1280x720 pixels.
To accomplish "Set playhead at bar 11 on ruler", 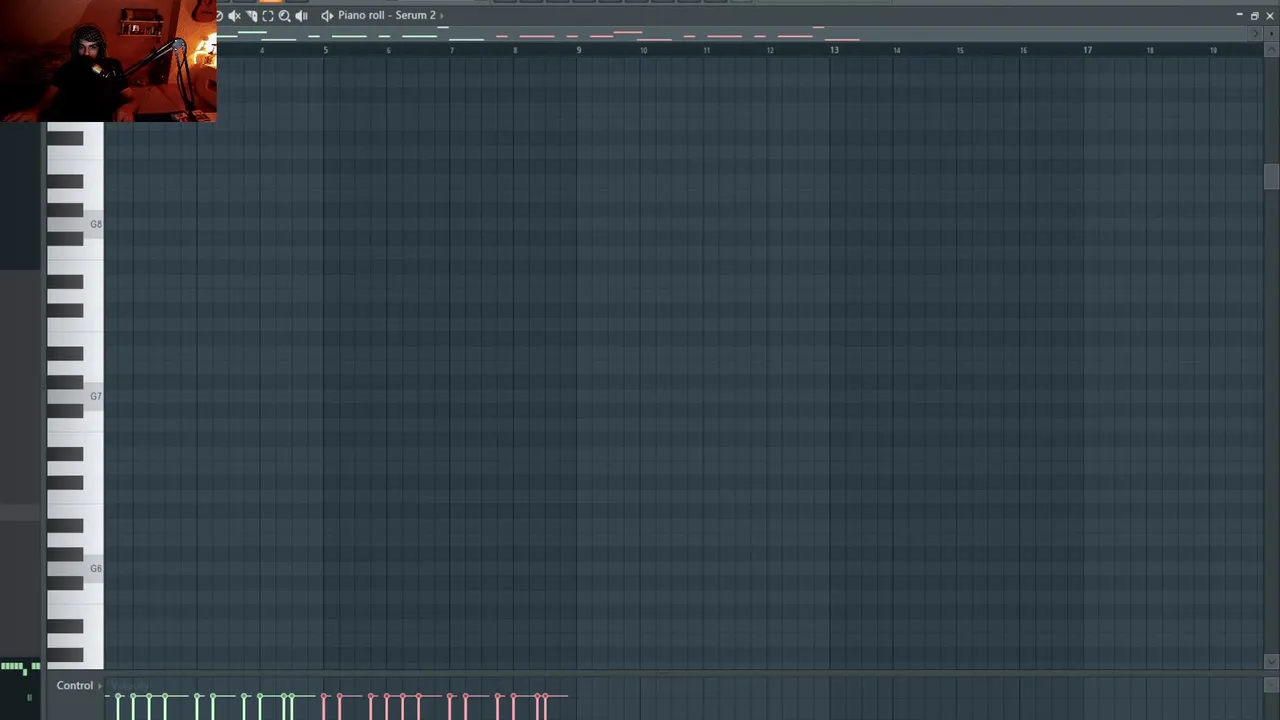I will [706, 50].
